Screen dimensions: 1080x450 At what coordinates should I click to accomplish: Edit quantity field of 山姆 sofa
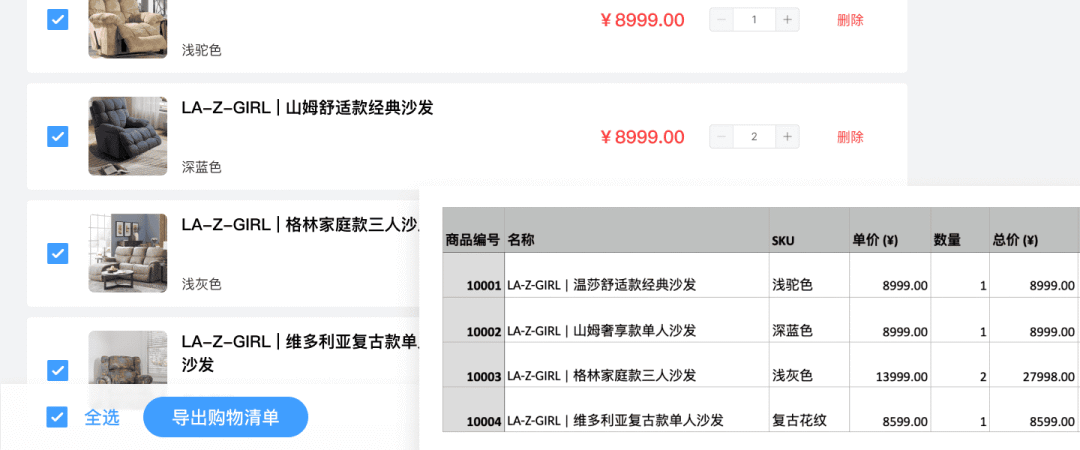coord(754,136)
